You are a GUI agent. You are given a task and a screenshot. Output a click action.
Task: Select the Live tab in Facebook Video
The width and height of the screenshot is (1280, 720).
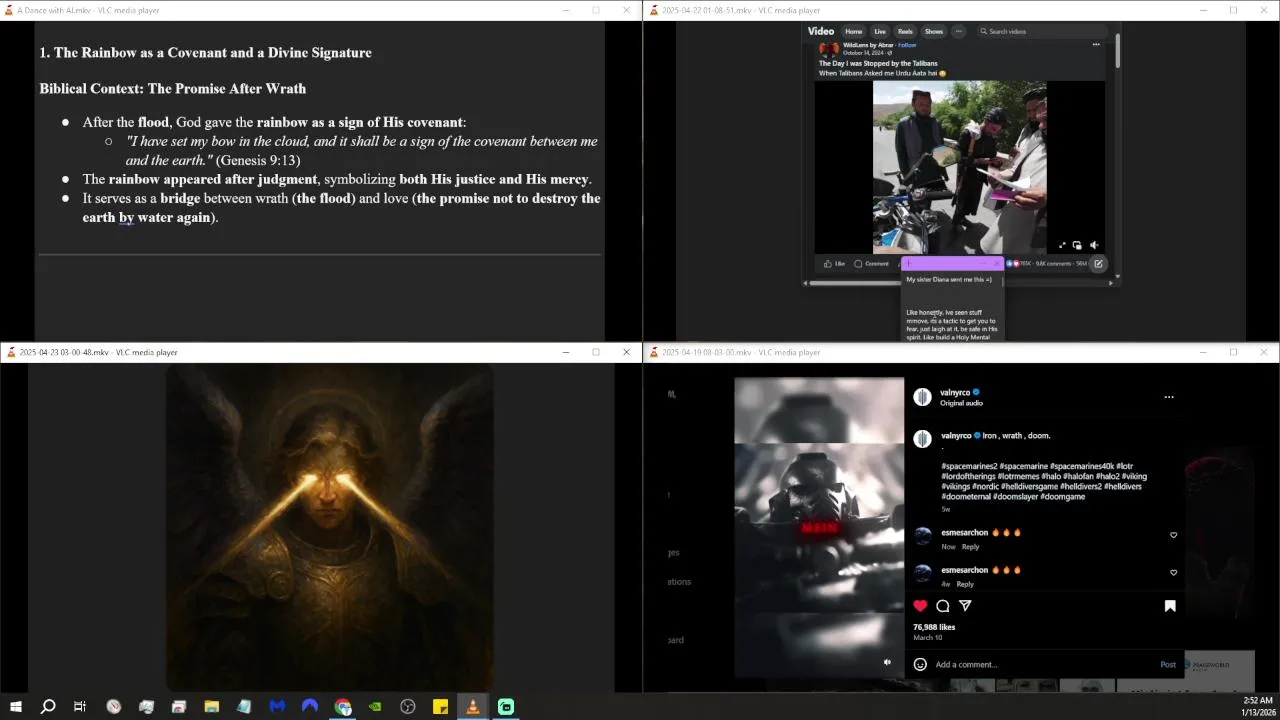(x=880, y=31)
